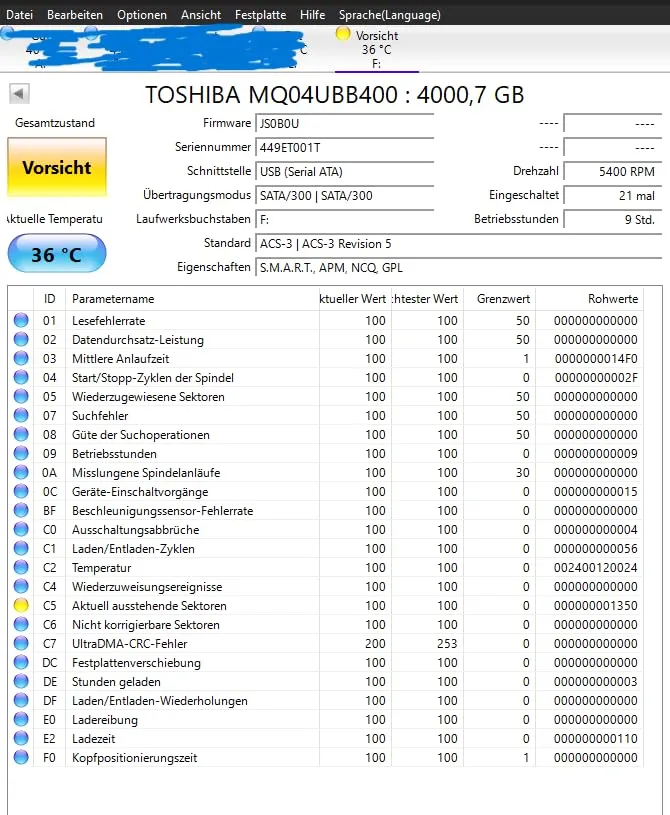Click the raw value 000000000056
The height and width of the screenshot is (815, 670).
[596, 548]
